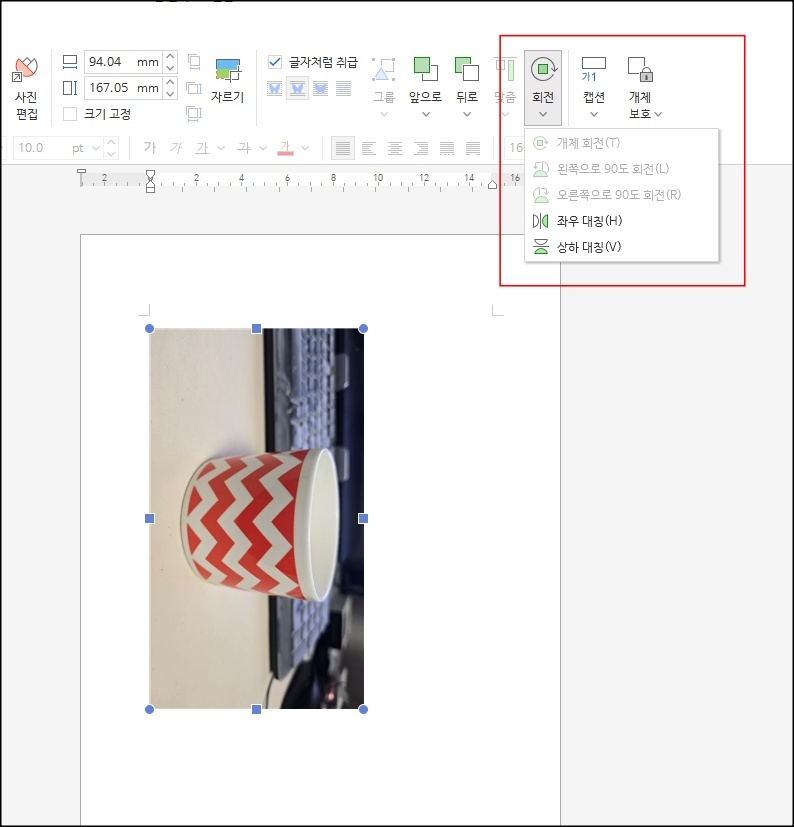Click the image's right-middle square handle
Viewport: 794px width, 827px height.
click(363, 519)
